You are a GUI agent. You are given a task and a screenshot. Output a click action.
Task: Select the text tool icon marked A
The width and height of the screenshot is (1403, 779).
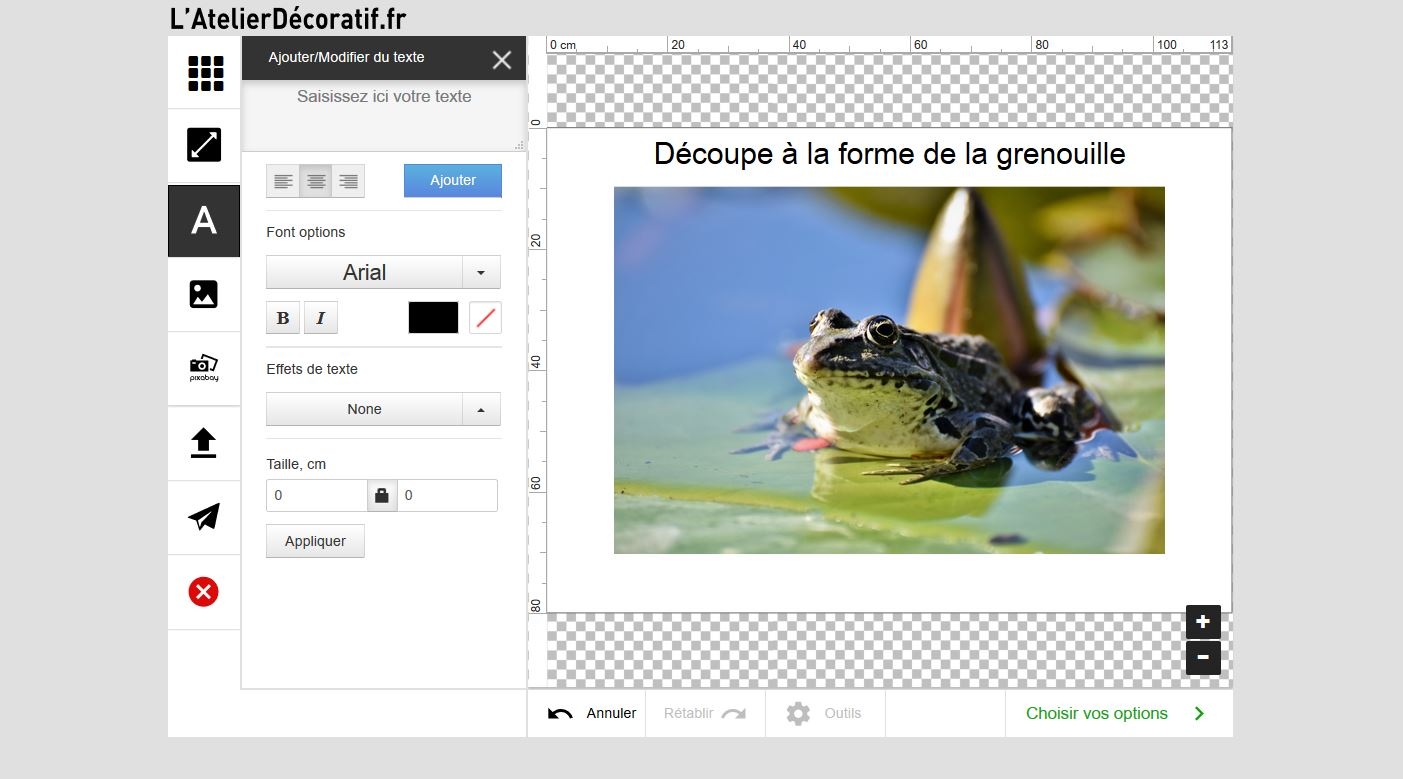point(204,221)
